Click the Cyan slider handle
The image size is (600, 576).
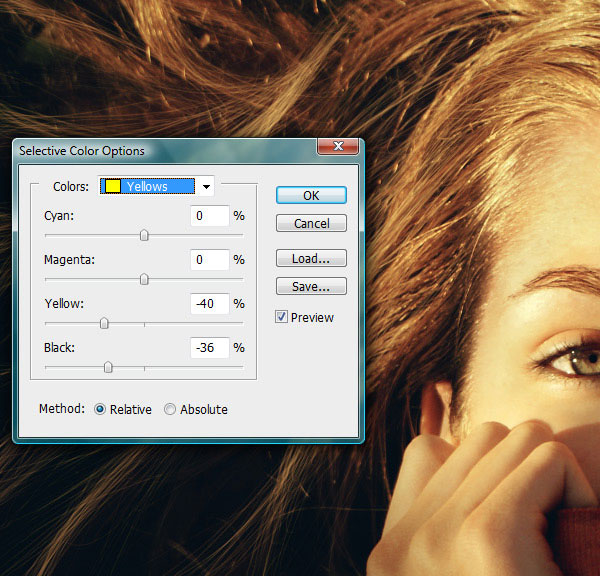tap(144, 235)
